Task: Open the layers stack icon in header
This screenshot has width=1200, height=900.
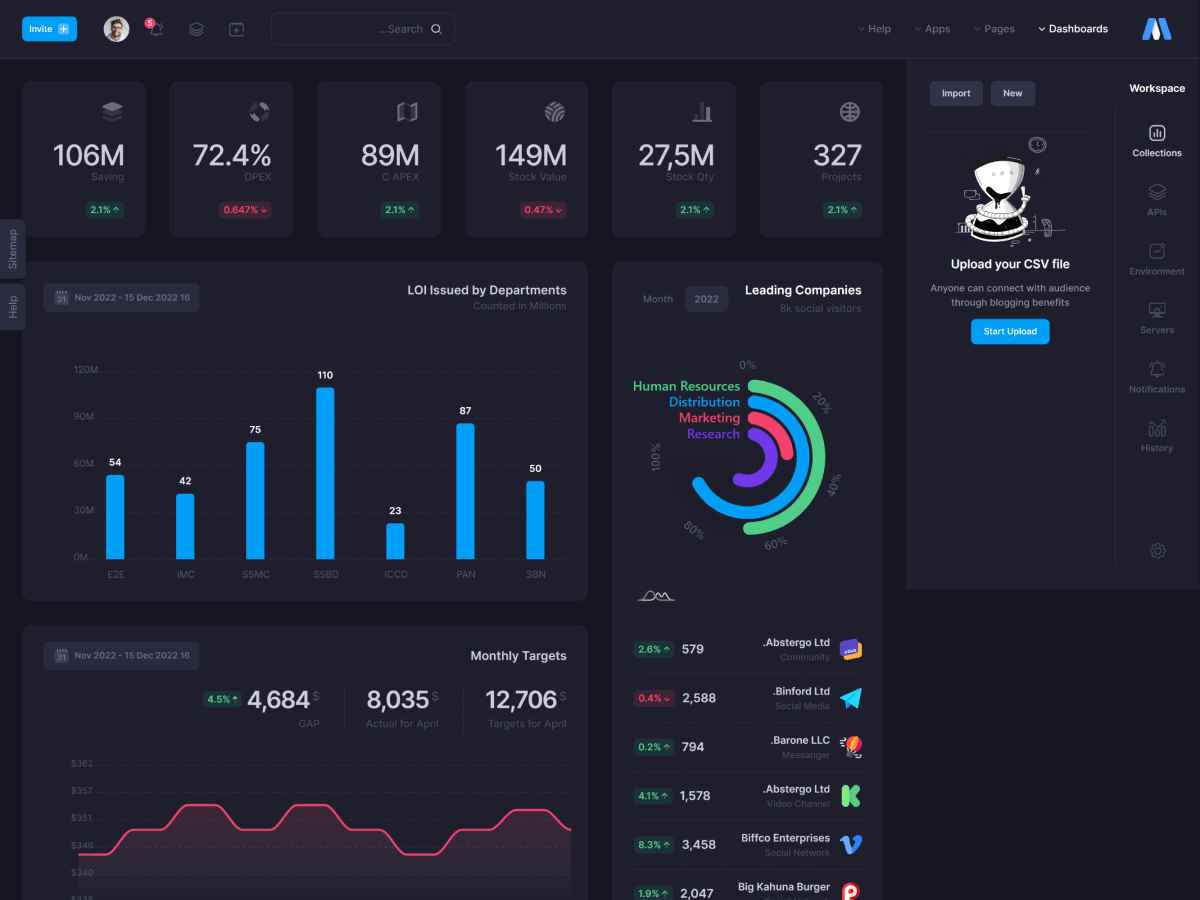Action: [x=196, y=29]
